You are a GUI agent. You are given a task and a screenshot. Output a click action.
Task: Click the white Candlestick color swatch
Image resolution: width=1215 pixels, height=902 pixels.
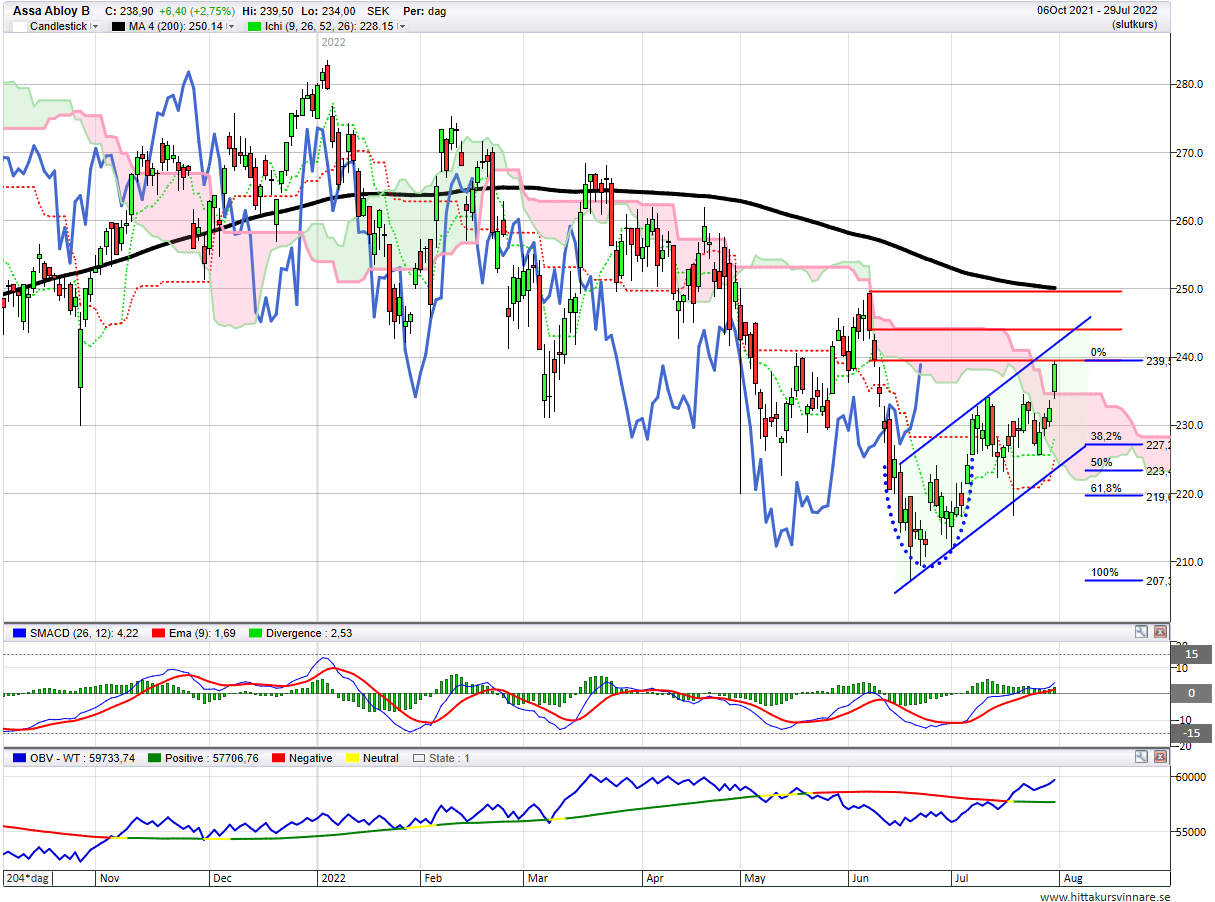[x=19, y=27]
